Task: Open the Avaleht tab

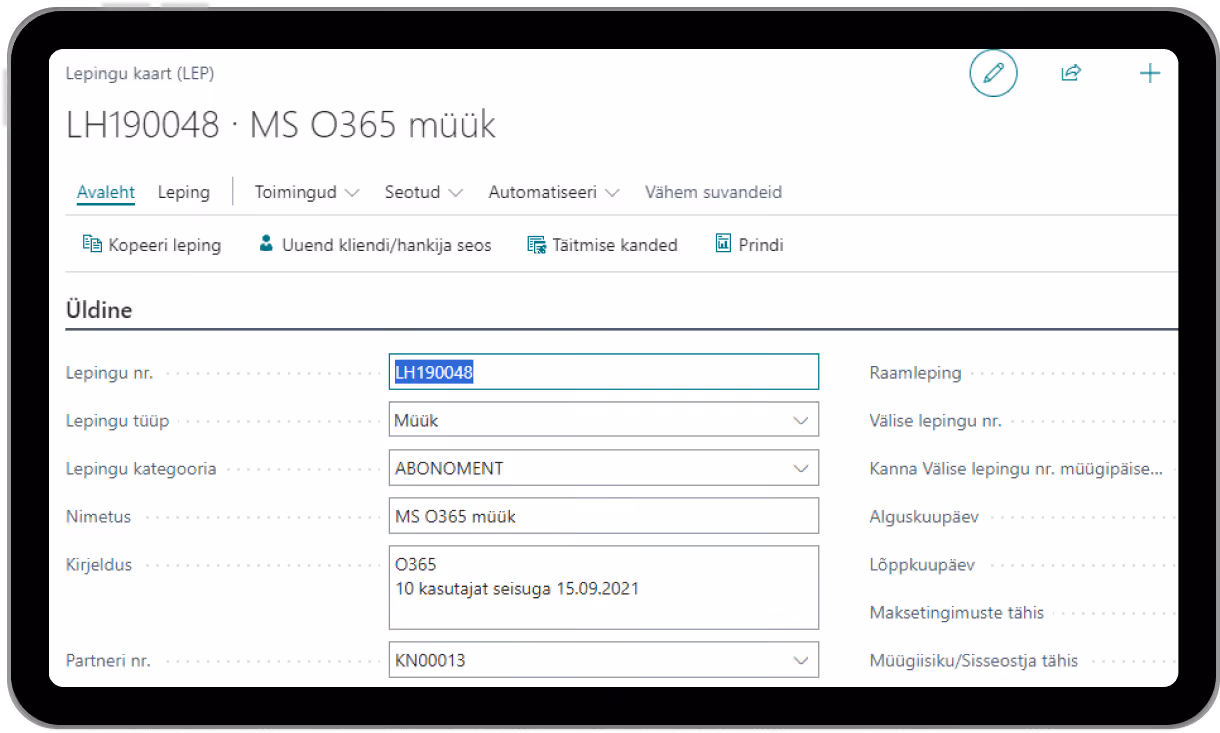Action: point(106,192)
